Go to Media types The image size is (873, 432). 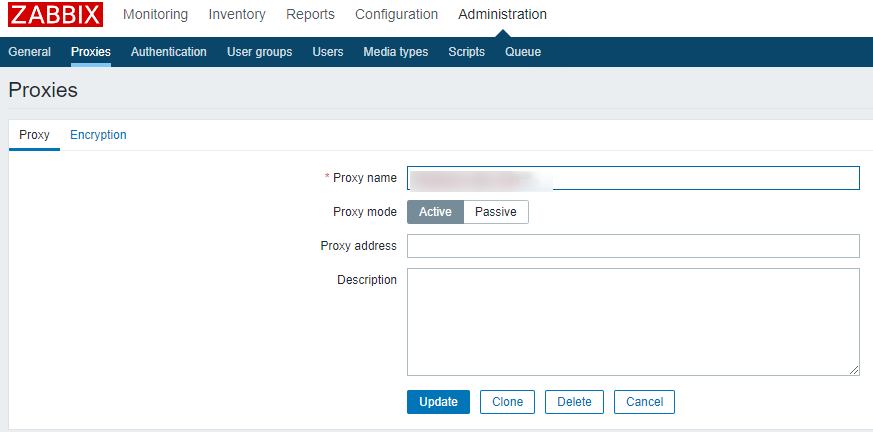pyautogui.click(x=395, y=52)
